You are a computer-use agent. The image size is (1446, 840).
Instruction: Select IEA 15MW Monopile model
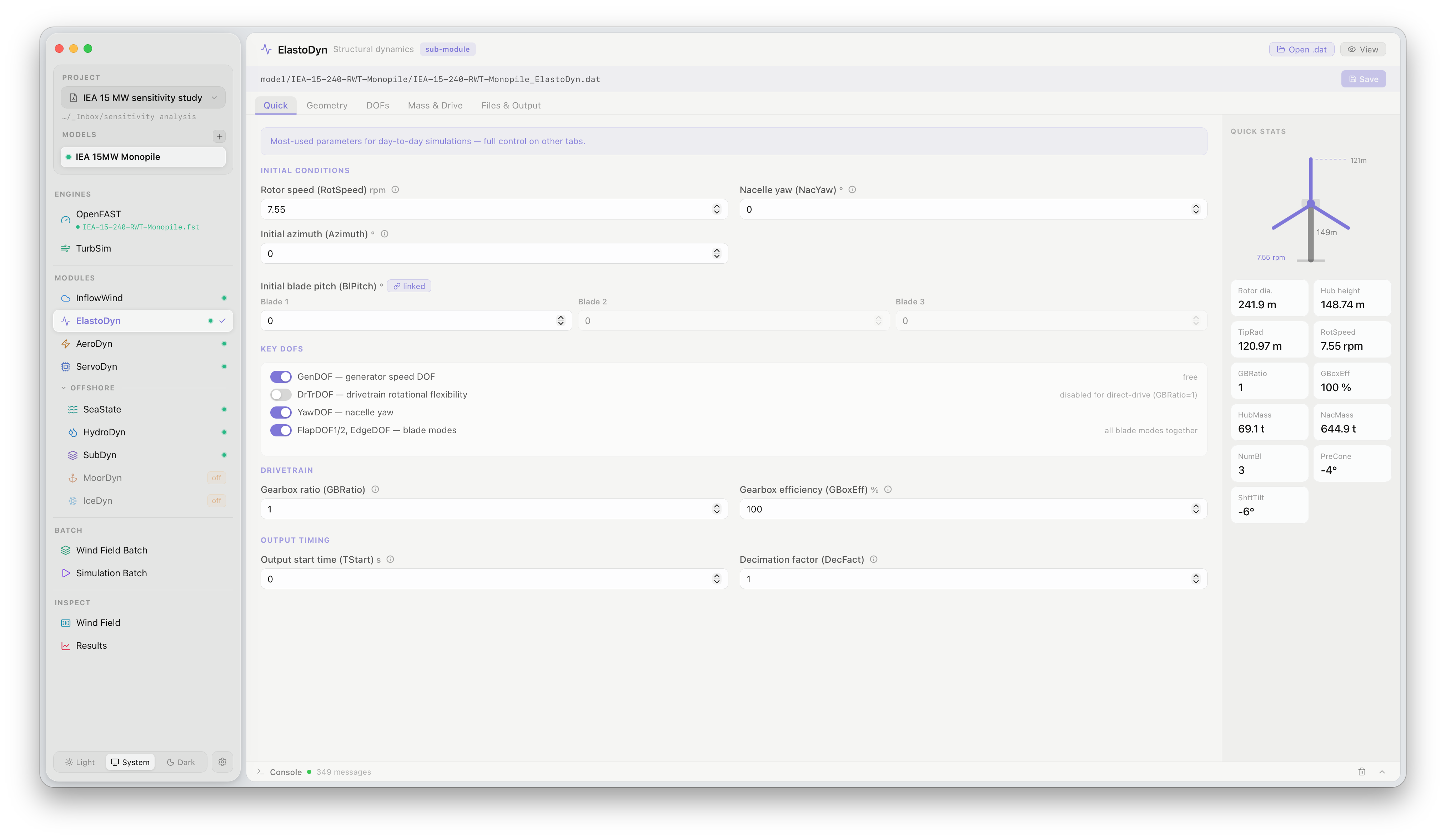pyautogui.click(x=143, y=157)
